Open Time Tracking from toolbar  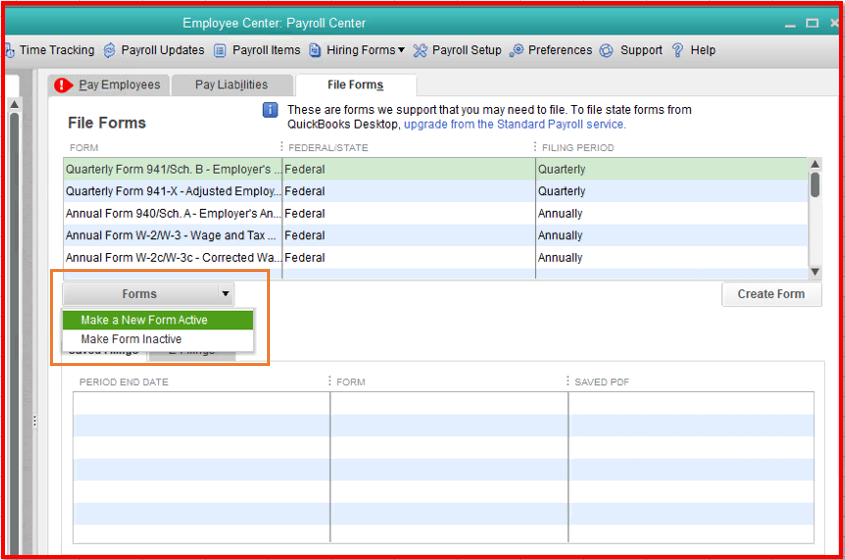click(x=57, y=50)
